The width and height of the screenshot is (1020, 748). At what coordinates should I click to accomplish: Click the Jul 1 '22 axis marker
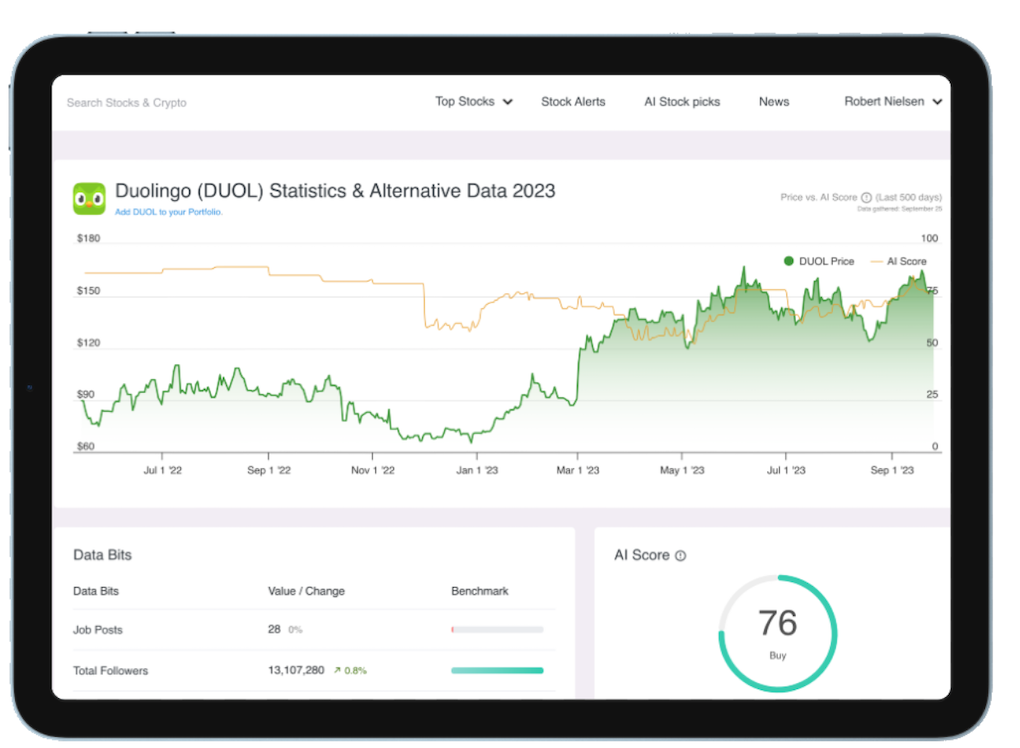[163, 470]
